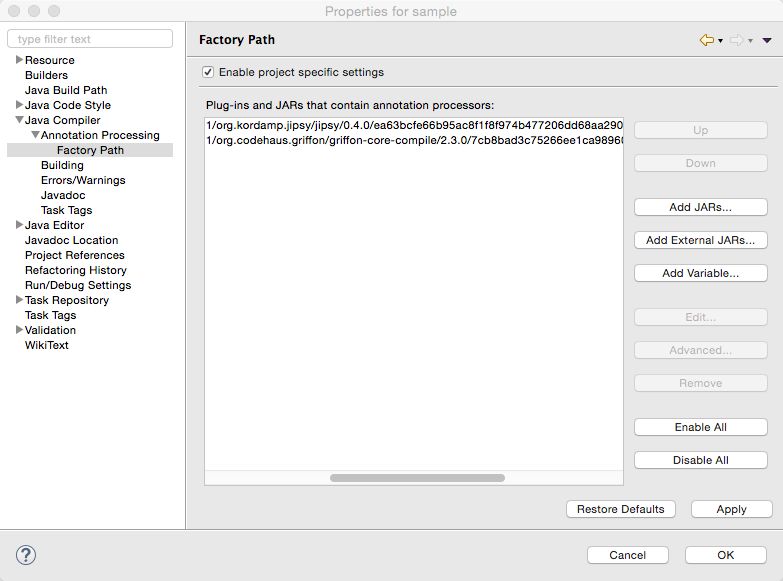This screenshot has height=581, width=783.
Task: Open Errors/Warnings settings page
Action: [x=83, y=180]
